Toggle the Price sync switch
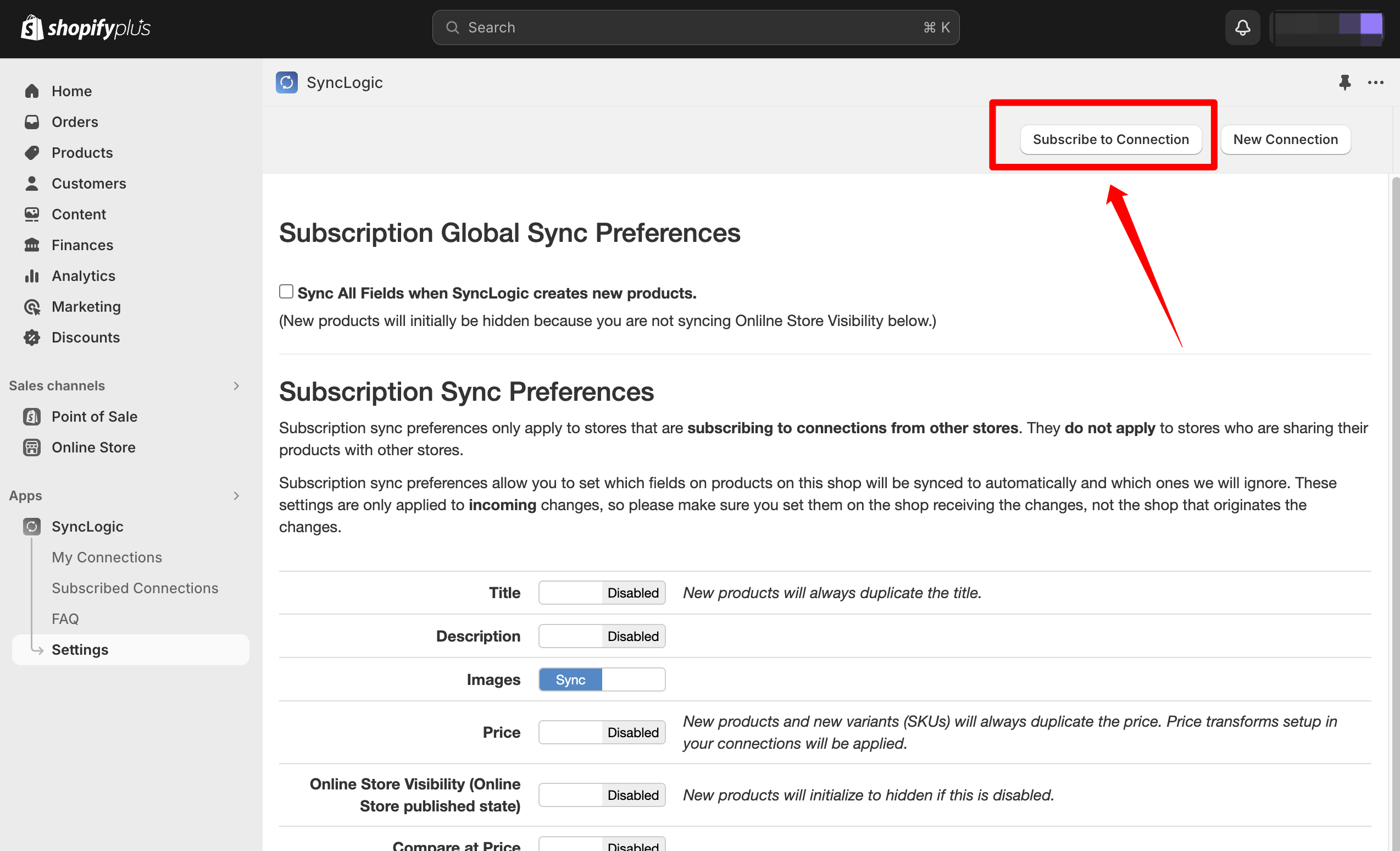This screenshot has height=851, width=1400. click(602, 732)
